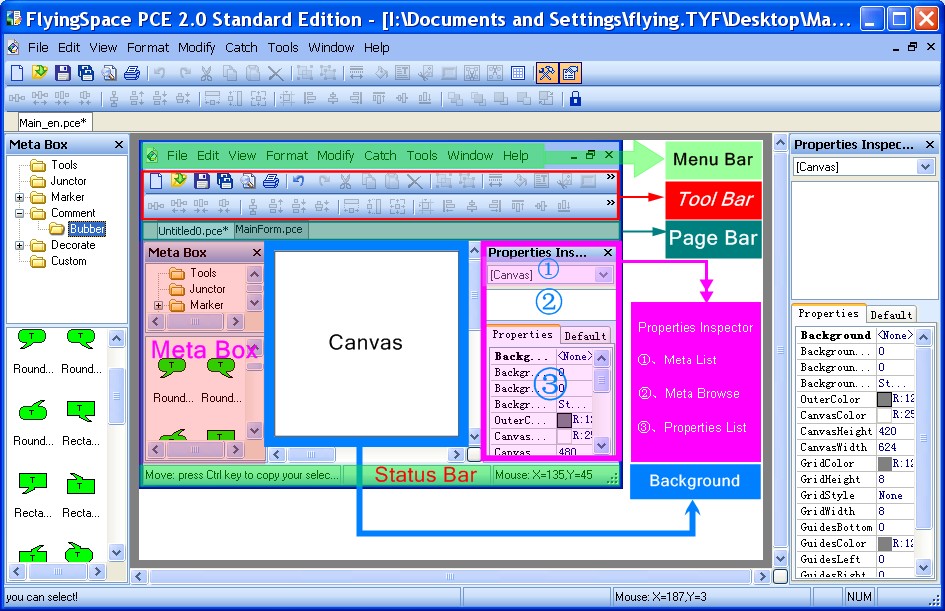Click the CanvasColor white swatch
Viewport: 945px width, 611px height.
click(884, 415)
